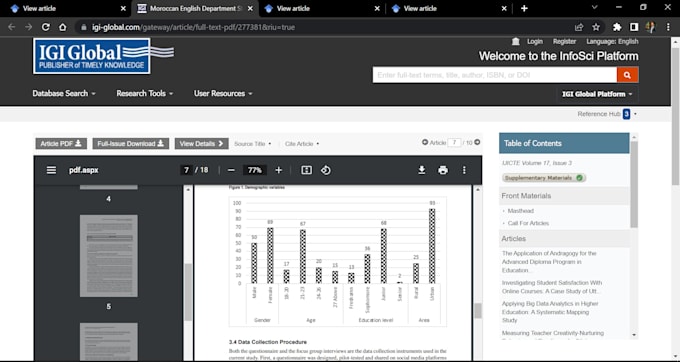Rotate the PDF counterclockwise
Image resolution: width=680 pixels, height=362 pixels.
tap(326, 170)
